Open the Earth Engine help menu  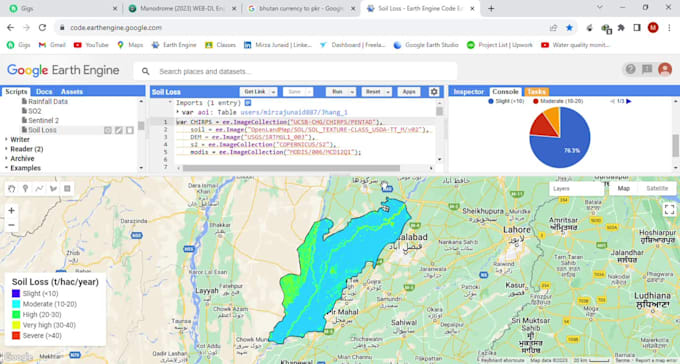pyautogui.click(x=630, y=69)
